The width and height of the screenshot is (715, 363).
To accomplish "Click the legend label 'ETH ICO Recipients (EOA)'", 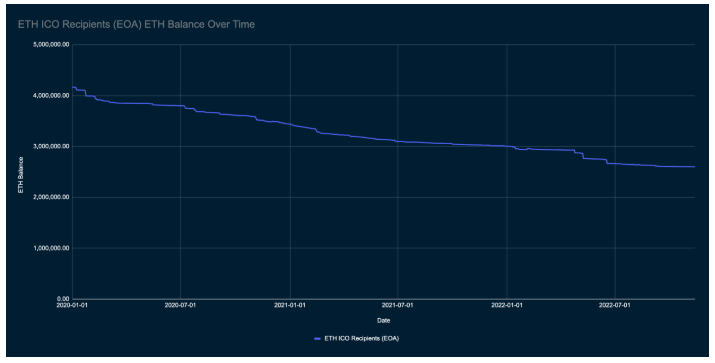I will tap(362, 339).
